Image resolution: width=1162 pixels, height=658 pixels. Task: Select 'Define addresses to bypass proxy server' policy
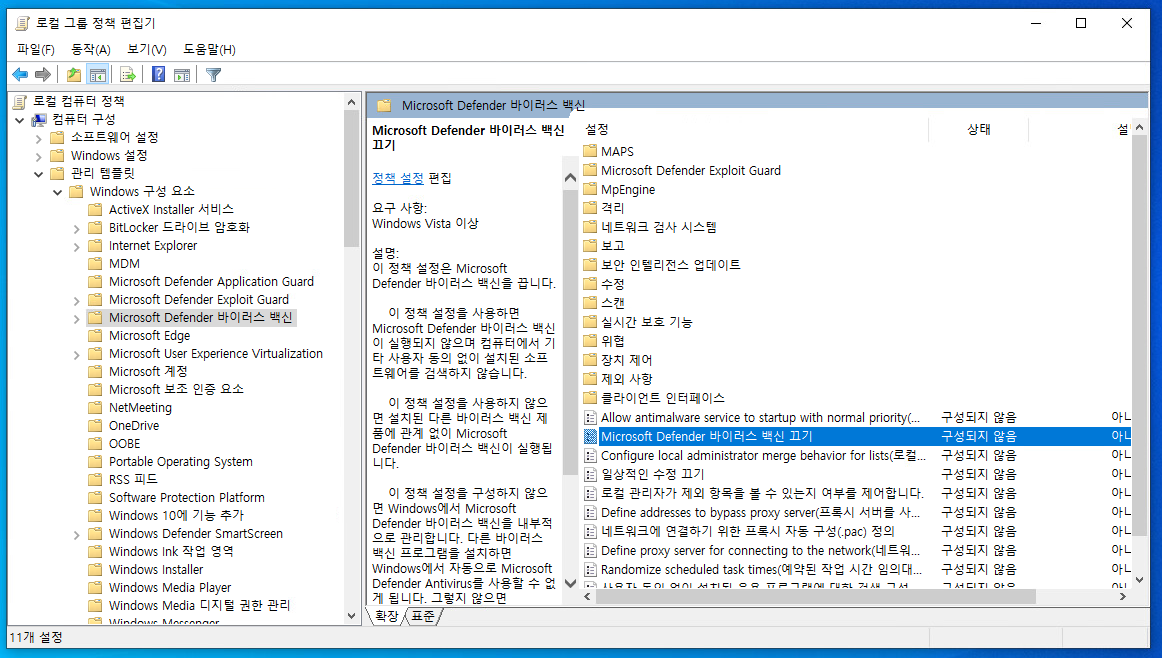(x=857, y=512)
